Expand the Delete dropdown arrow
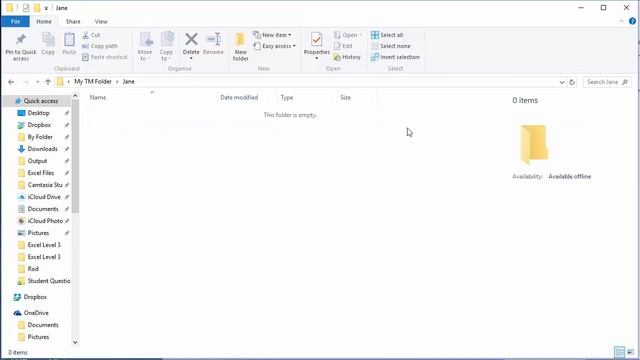Image resolution: width=640 pixels, height=360 pixels. click(191, 58)
